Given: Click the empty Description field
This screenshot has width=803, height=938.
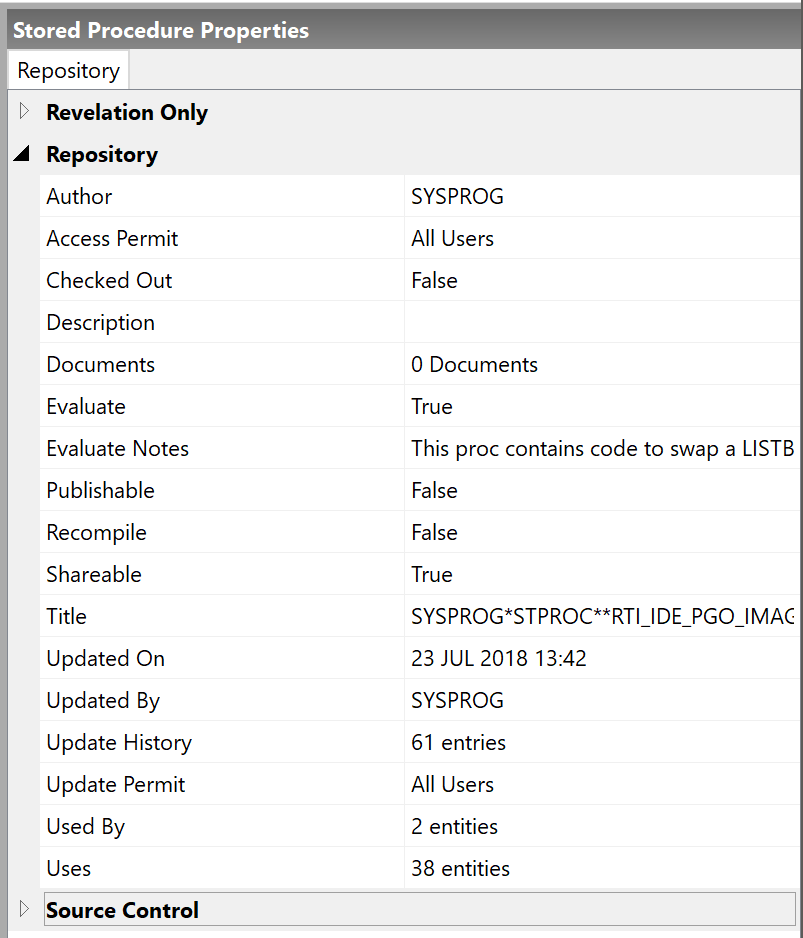Looking at the screenshot, I should coord(600,323).
